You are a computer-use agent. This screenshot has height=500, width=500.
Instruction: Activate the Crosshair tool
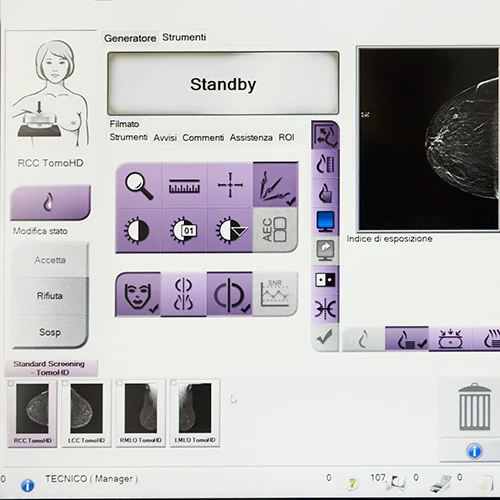230,185
